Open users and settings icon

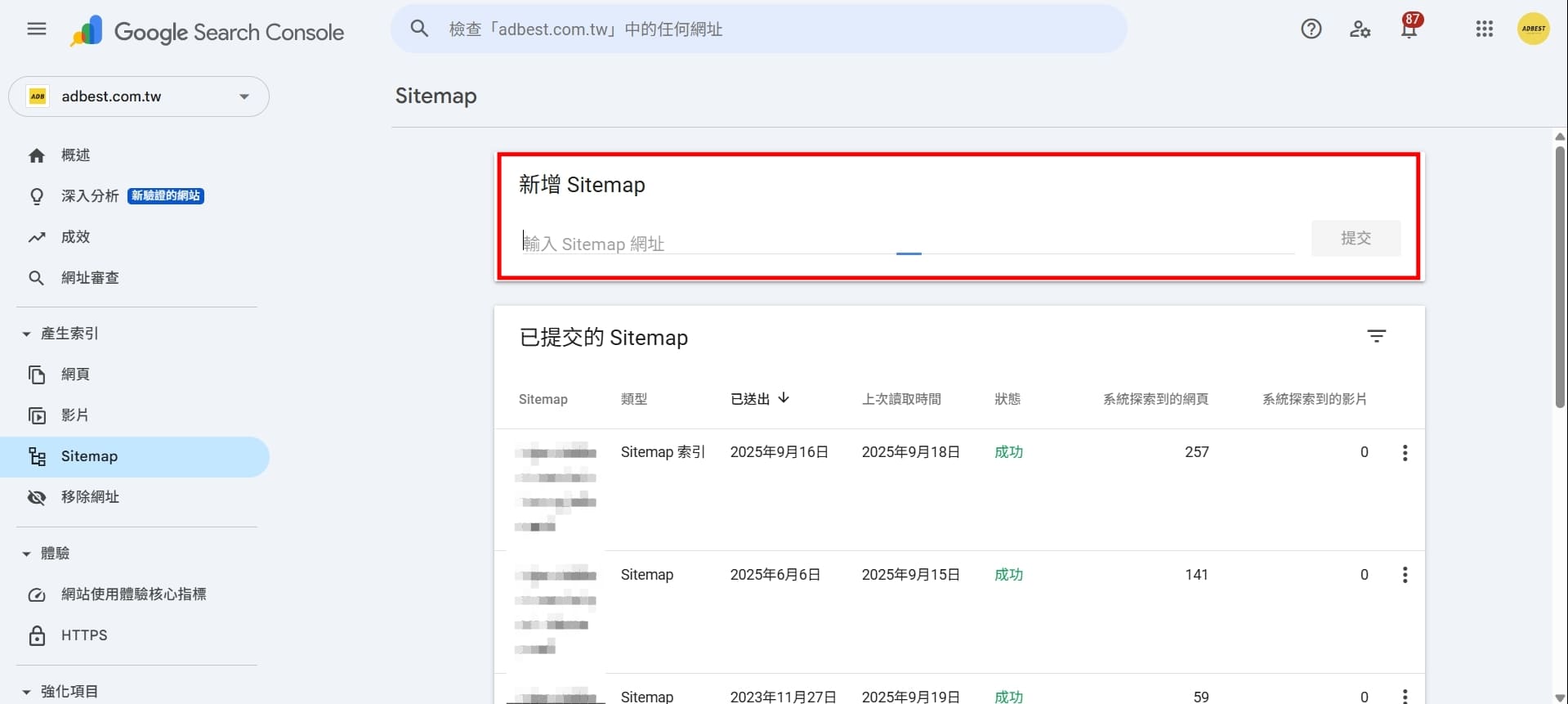point(1360,29)
